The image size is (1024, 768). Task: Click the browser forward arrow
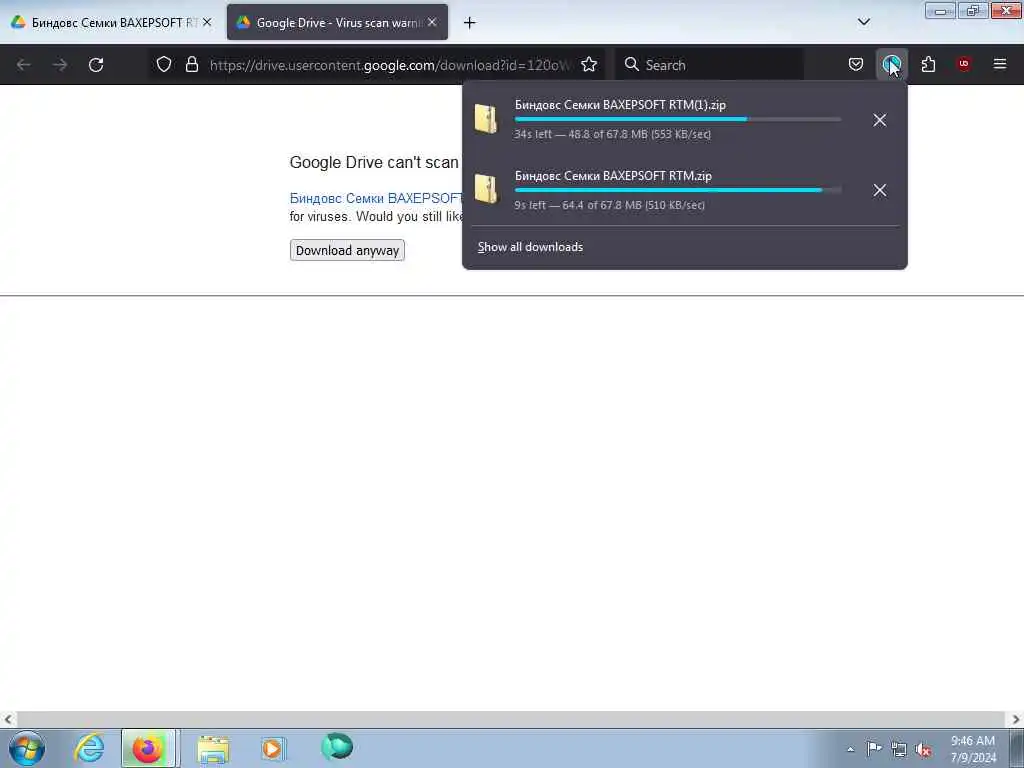[x=60, y=65]
